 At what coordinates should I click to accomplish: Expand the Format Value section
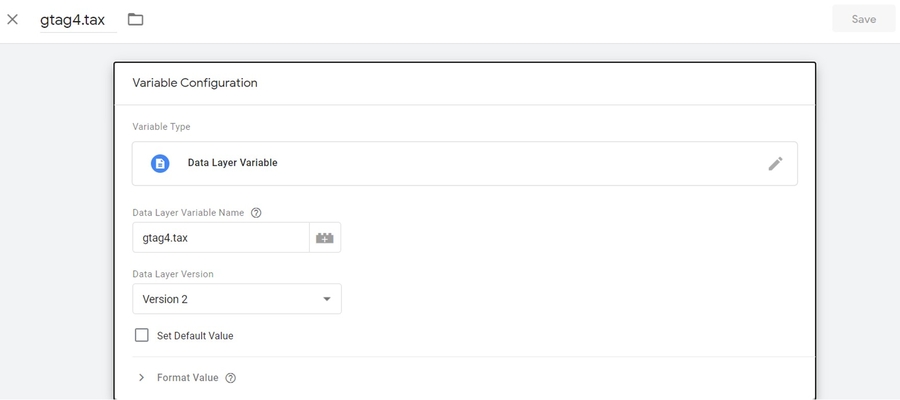pos(141,378)
